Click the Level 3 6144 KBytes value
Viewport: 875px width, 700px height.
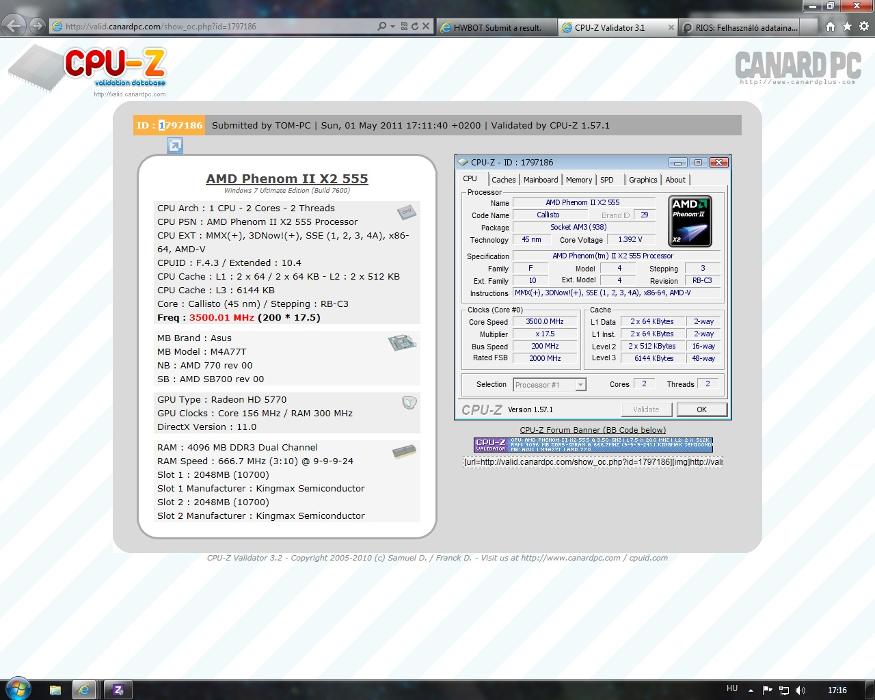(x=653, y=358)
